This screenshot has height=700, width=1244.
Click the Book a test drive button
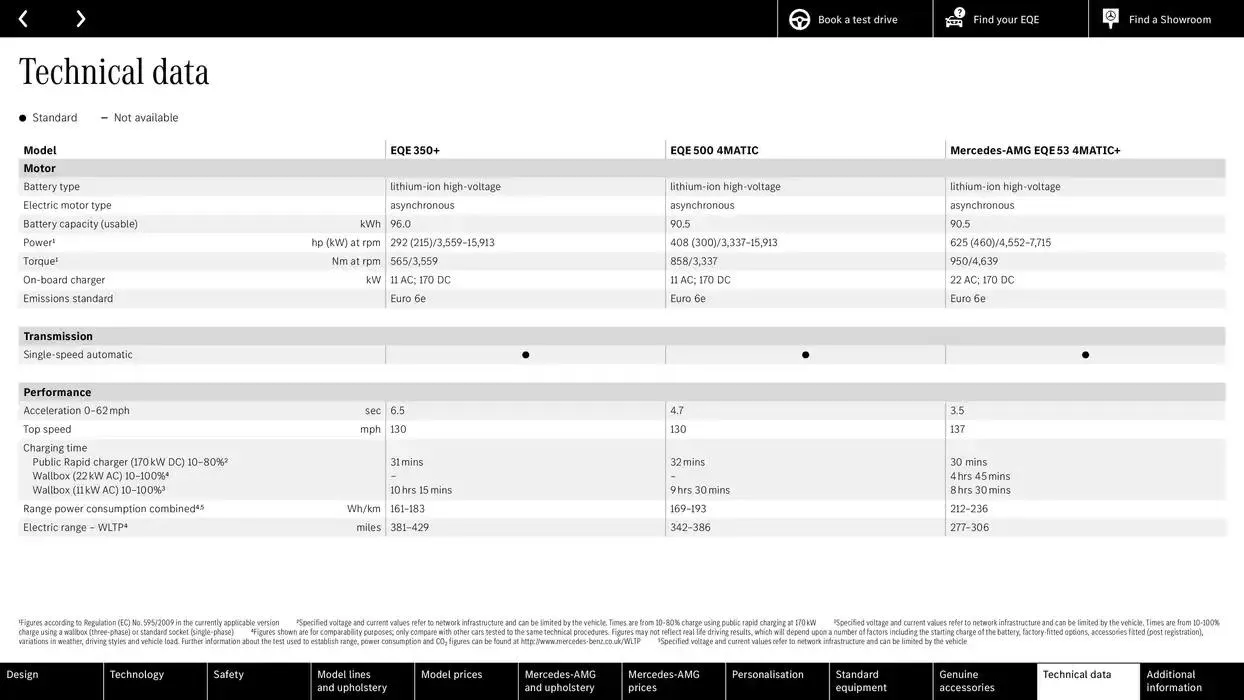point(856,17)
